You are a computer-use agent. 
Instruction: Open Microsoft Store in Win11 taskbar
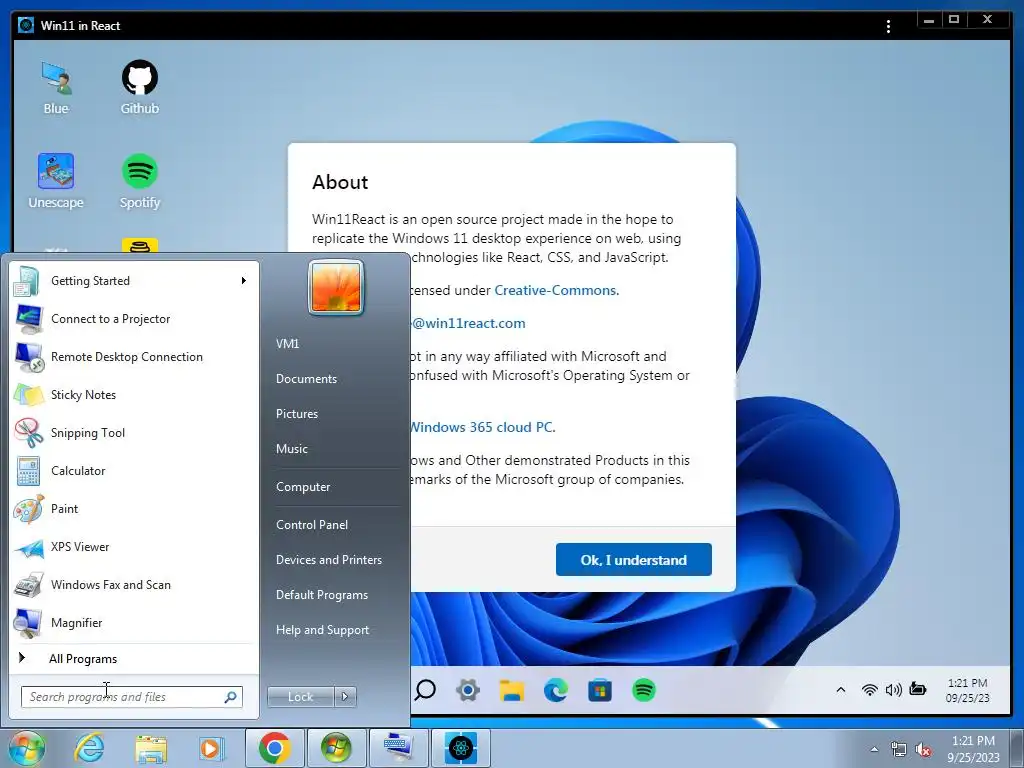pyautogui.click(x=600, y=690)
